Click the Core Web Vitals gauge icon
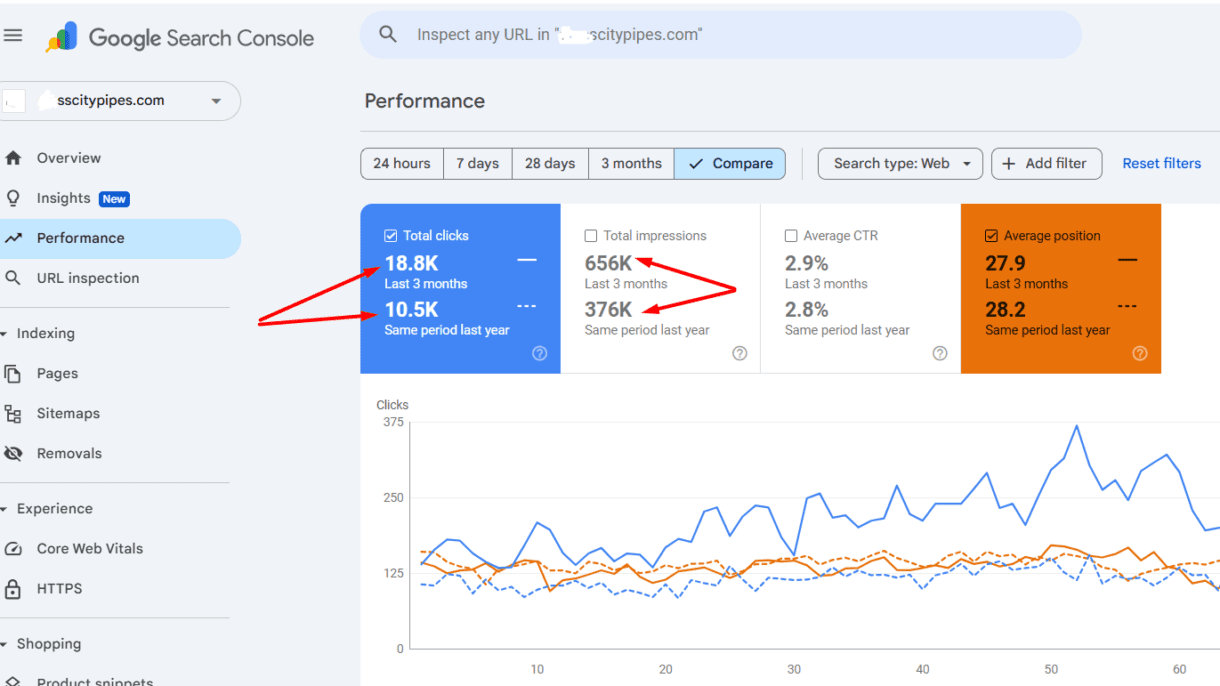 pos(13,548)
